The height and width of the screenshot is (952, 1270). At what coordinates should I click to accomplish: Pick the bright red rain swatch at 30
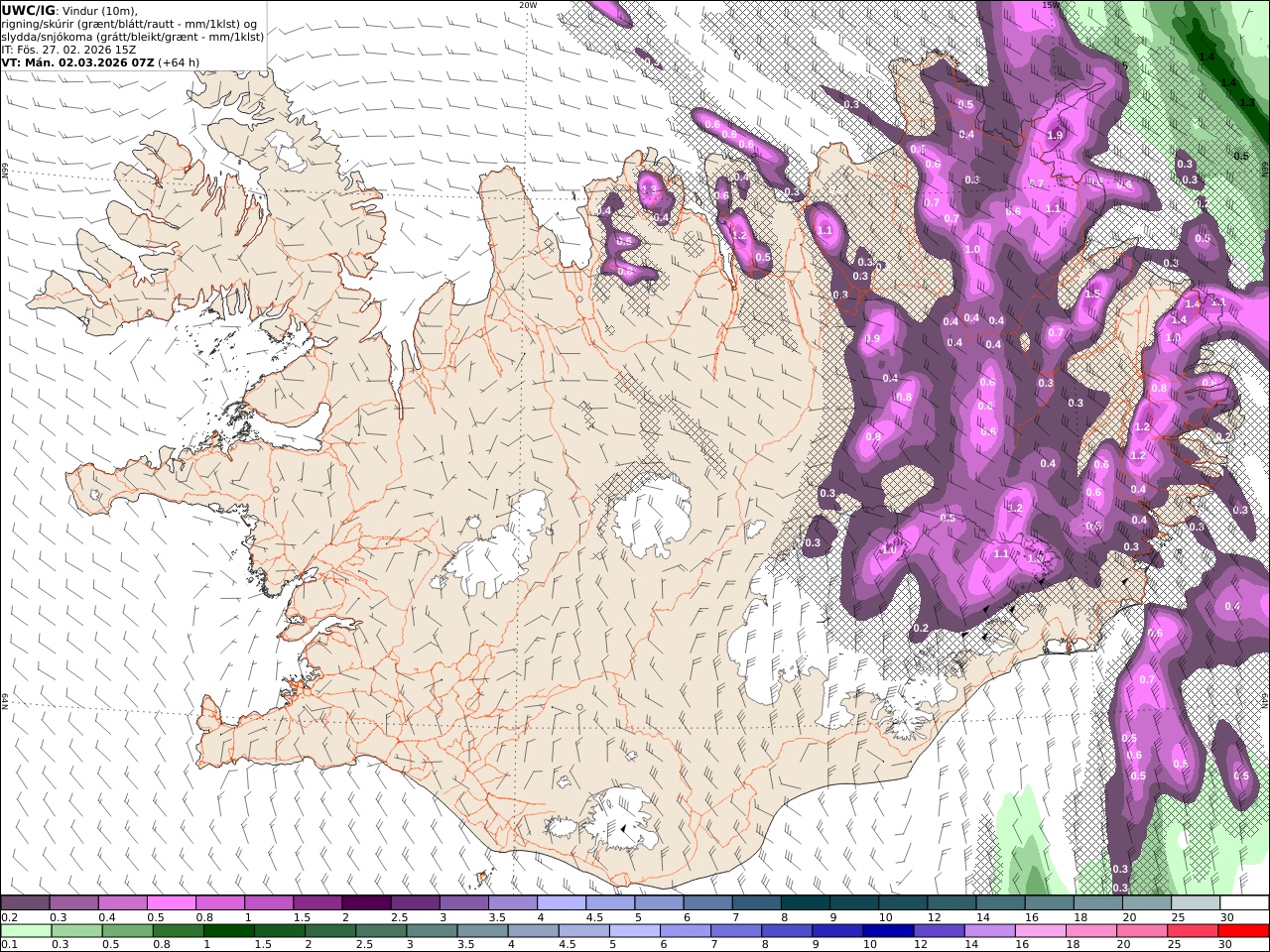[x=1244, y=931]
